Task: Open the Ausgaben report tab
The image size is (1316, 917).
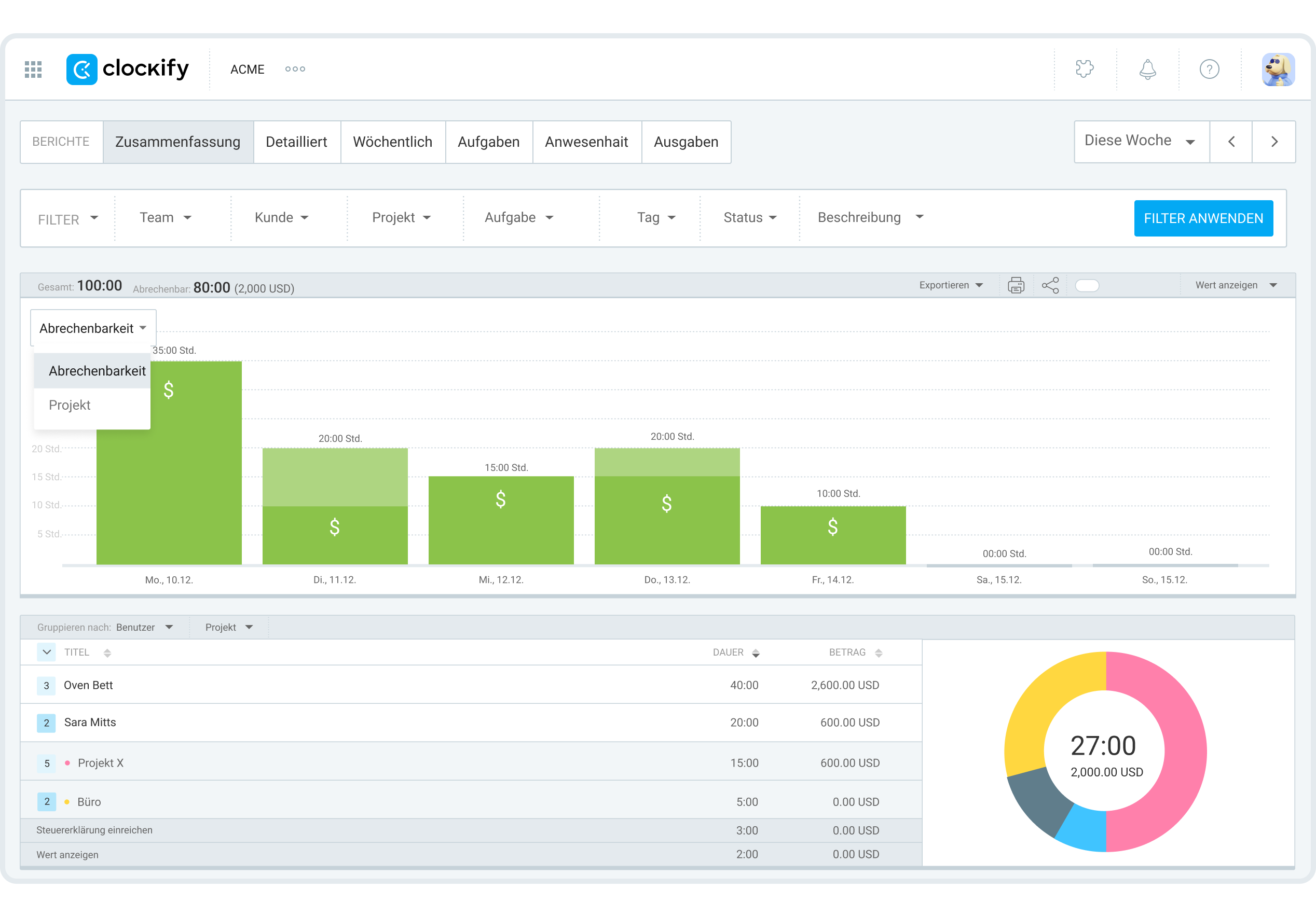Action: click(x=686, y=142)
